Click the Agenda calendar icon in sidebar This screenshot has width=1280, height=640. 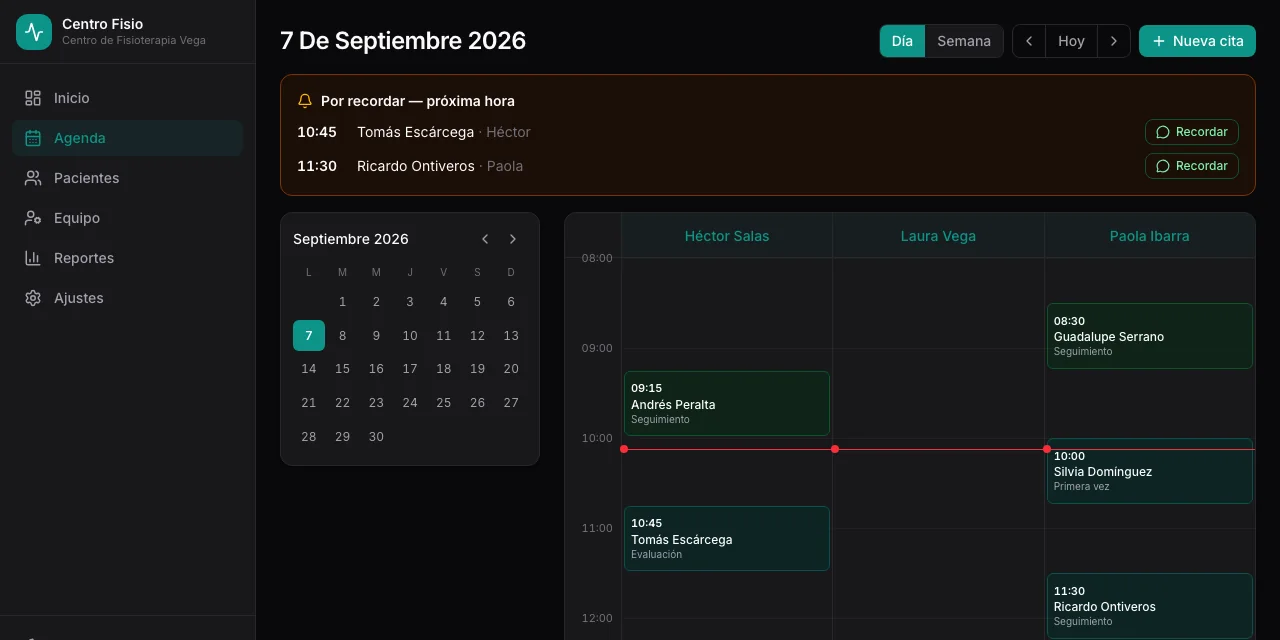(33, 138)
